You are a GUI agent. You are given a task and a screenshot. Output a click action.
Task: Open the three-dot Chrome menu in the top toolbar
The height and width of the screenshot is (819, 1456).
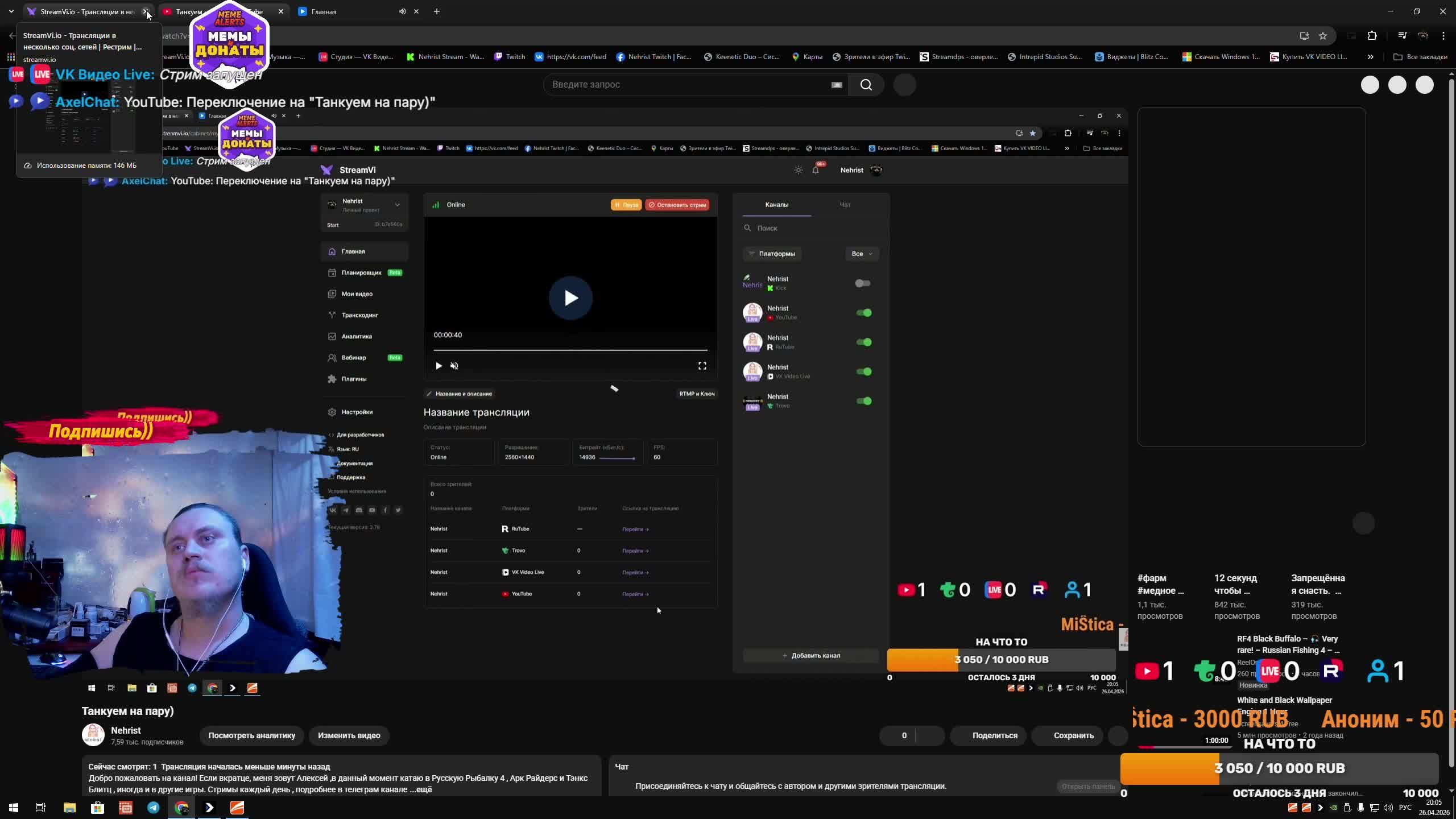(1443, 36)
